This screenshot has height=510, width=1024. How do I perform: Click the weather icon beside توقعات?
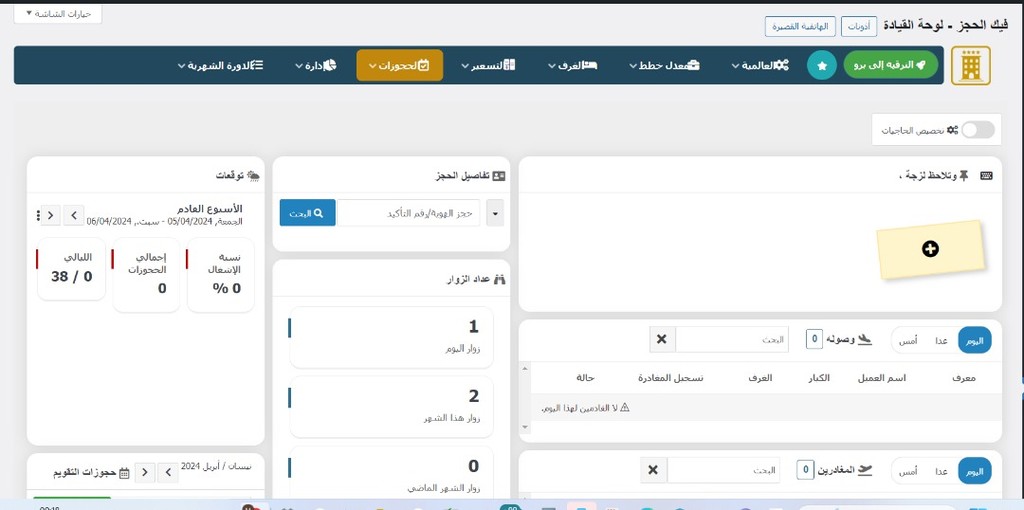tap(253, 176)
